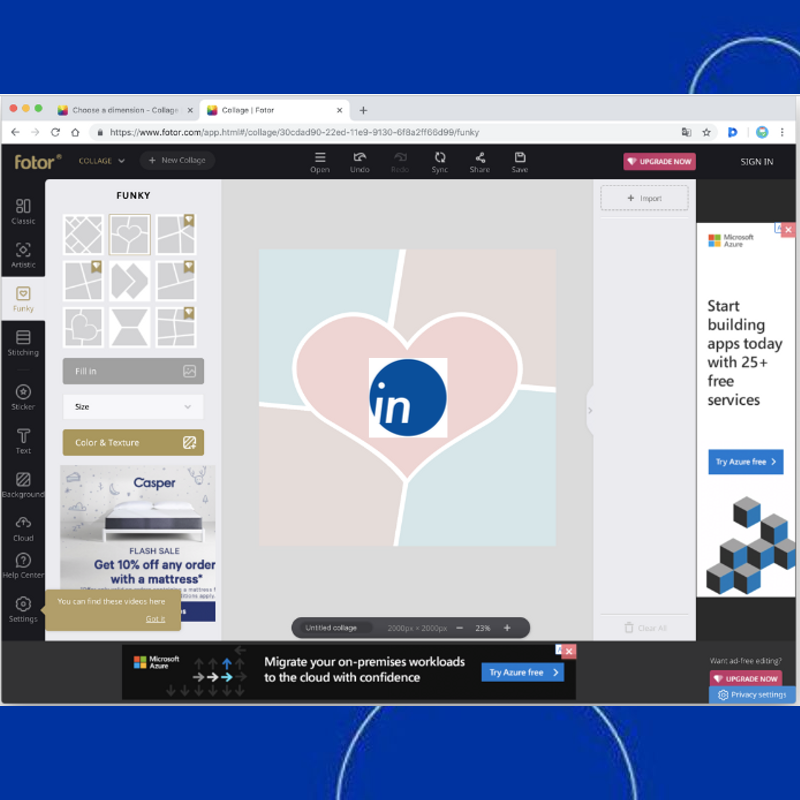
Task: Click the Open toolbar icon
Action: tap(320, 162)
